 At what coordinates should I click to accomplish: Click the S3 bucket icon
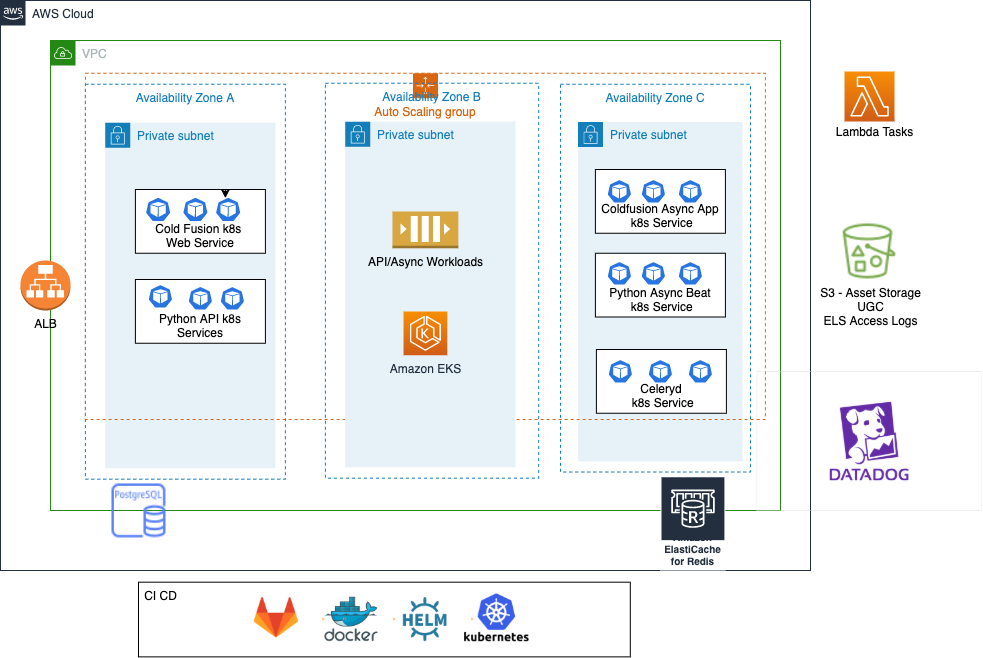coord(868,251)
